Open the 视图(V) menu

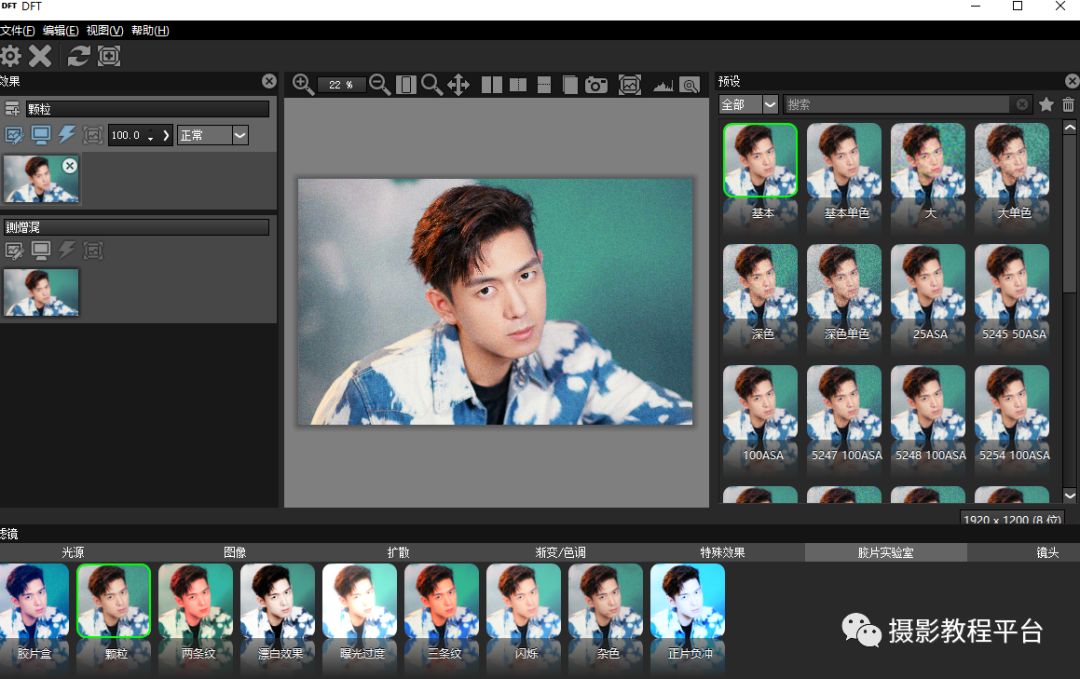click(104, 30)
